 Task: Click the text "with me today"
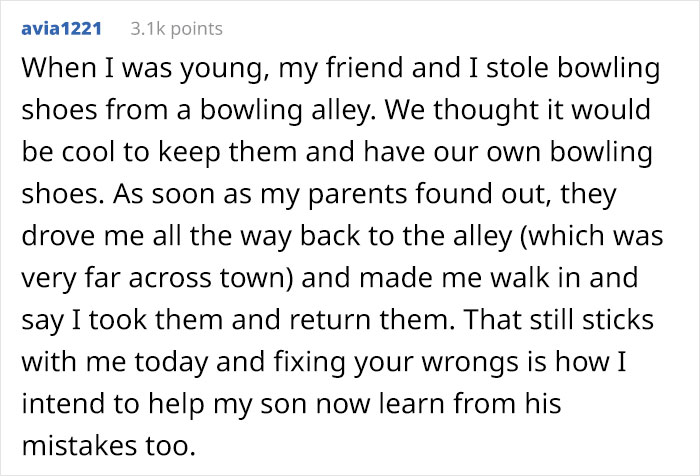[115, 362]
